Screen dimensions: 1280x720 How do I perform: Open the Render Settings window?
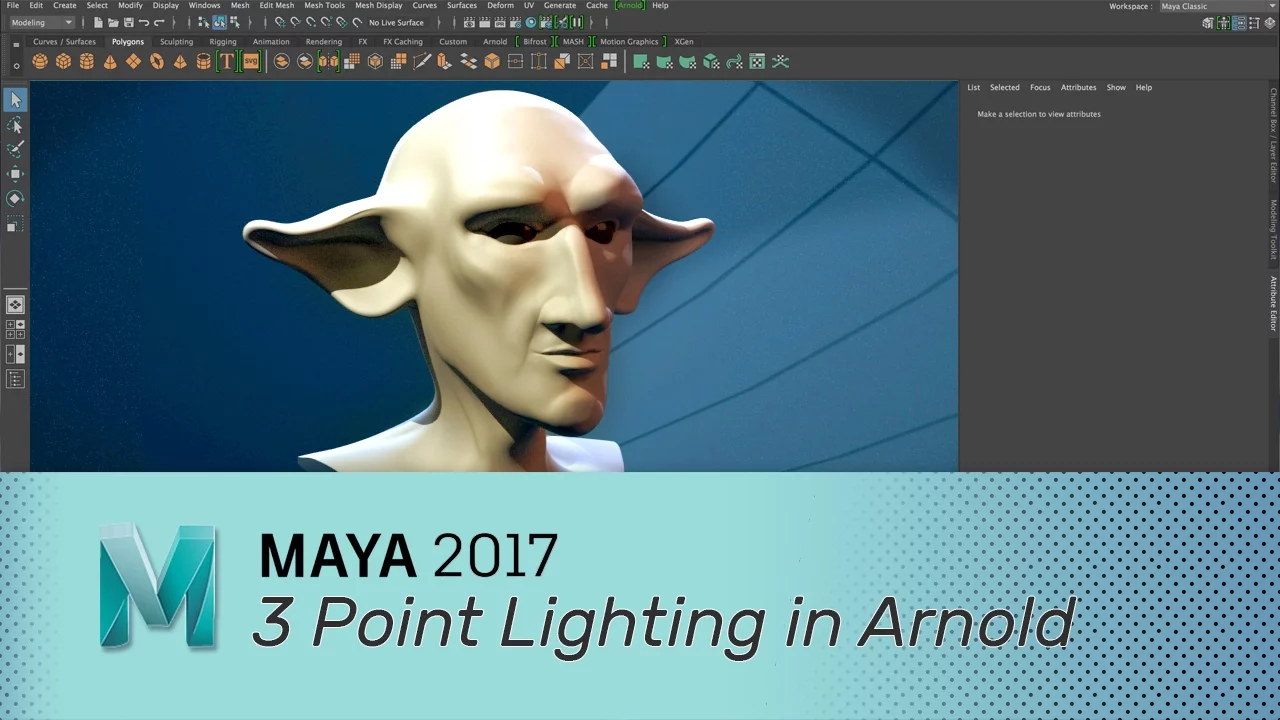515,22
